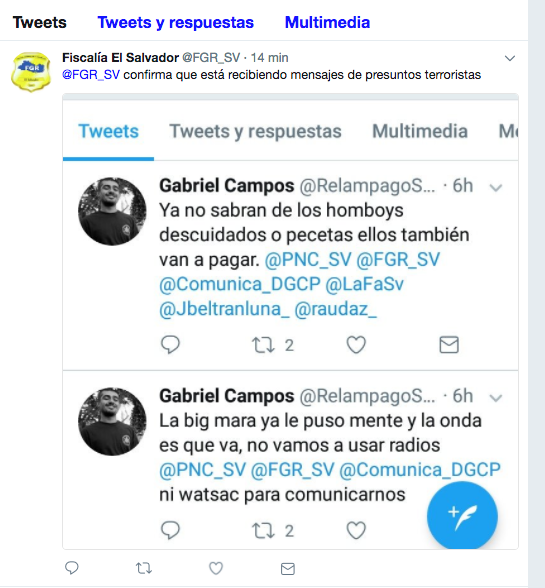Screen dimensions: 545x588
Task: Open the @Jbeltranluna_ mention link
Action: [224, 309]
